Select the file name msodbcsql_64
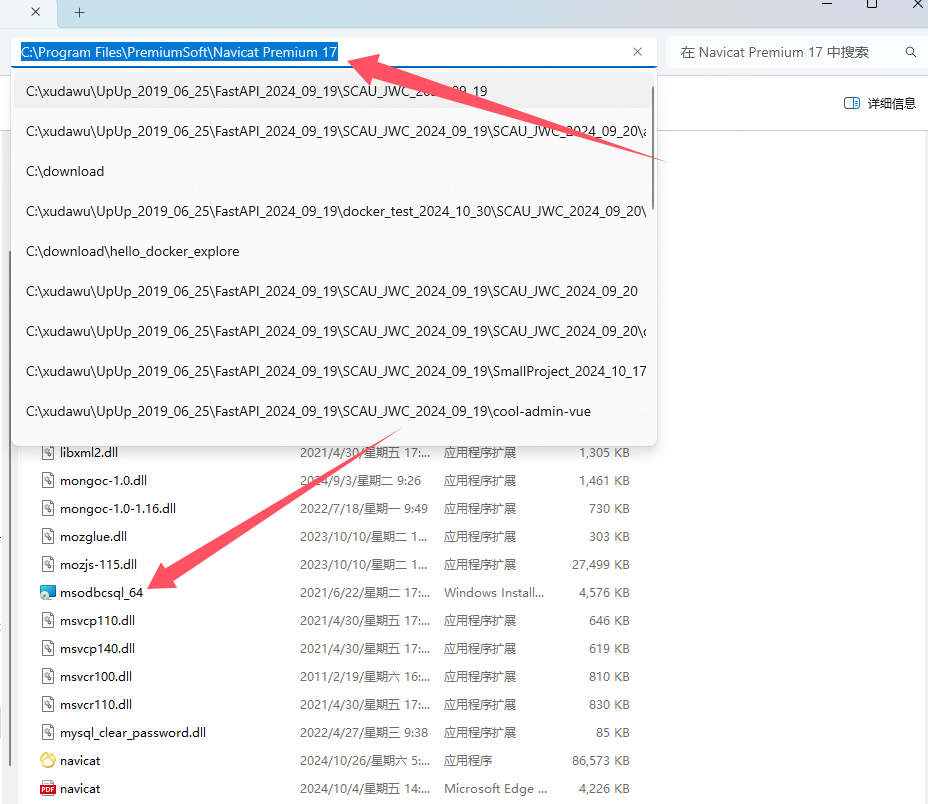The image size is (928, 804). pos(101,593)
